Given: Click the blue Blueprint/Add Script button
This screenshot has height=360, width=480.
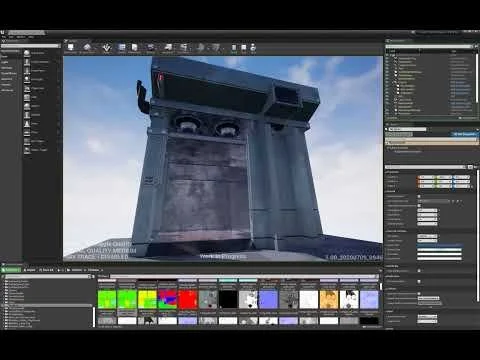Looking at the screenshot, I should pos(465,134).
